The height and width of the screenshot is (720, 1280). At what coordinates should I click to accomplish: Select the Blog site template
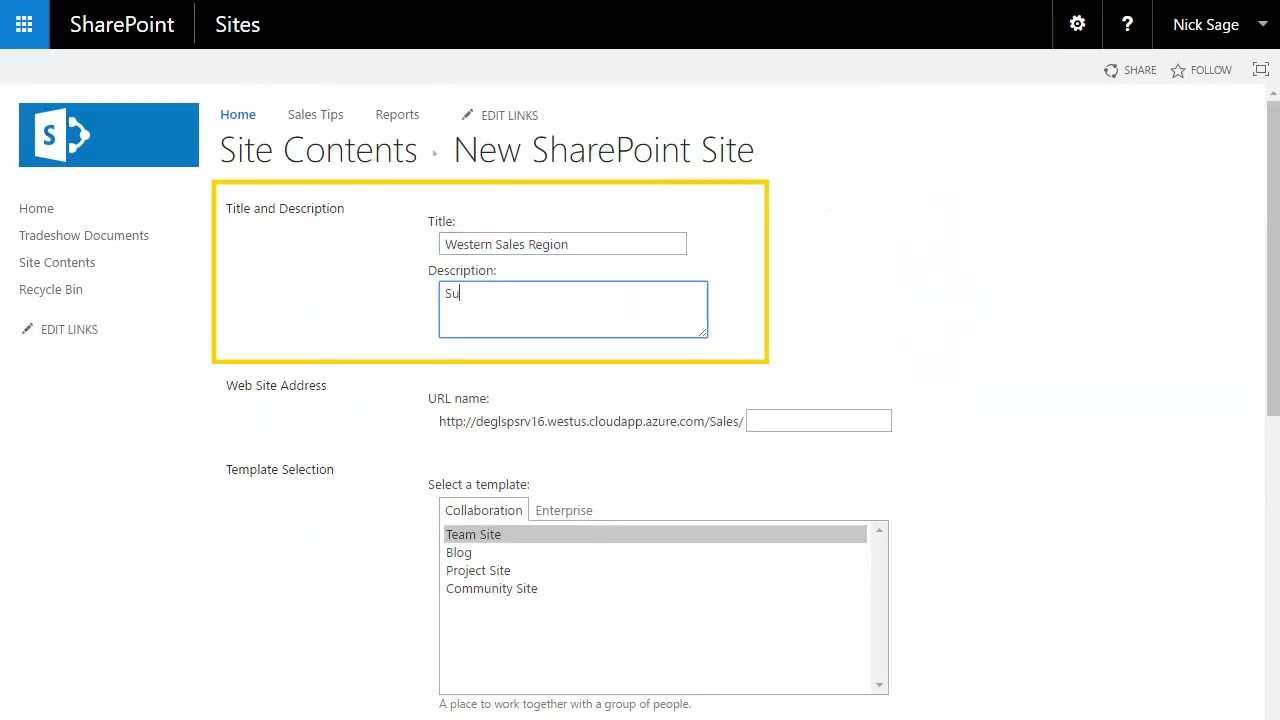pyautogui.click(x=458, y=552)
